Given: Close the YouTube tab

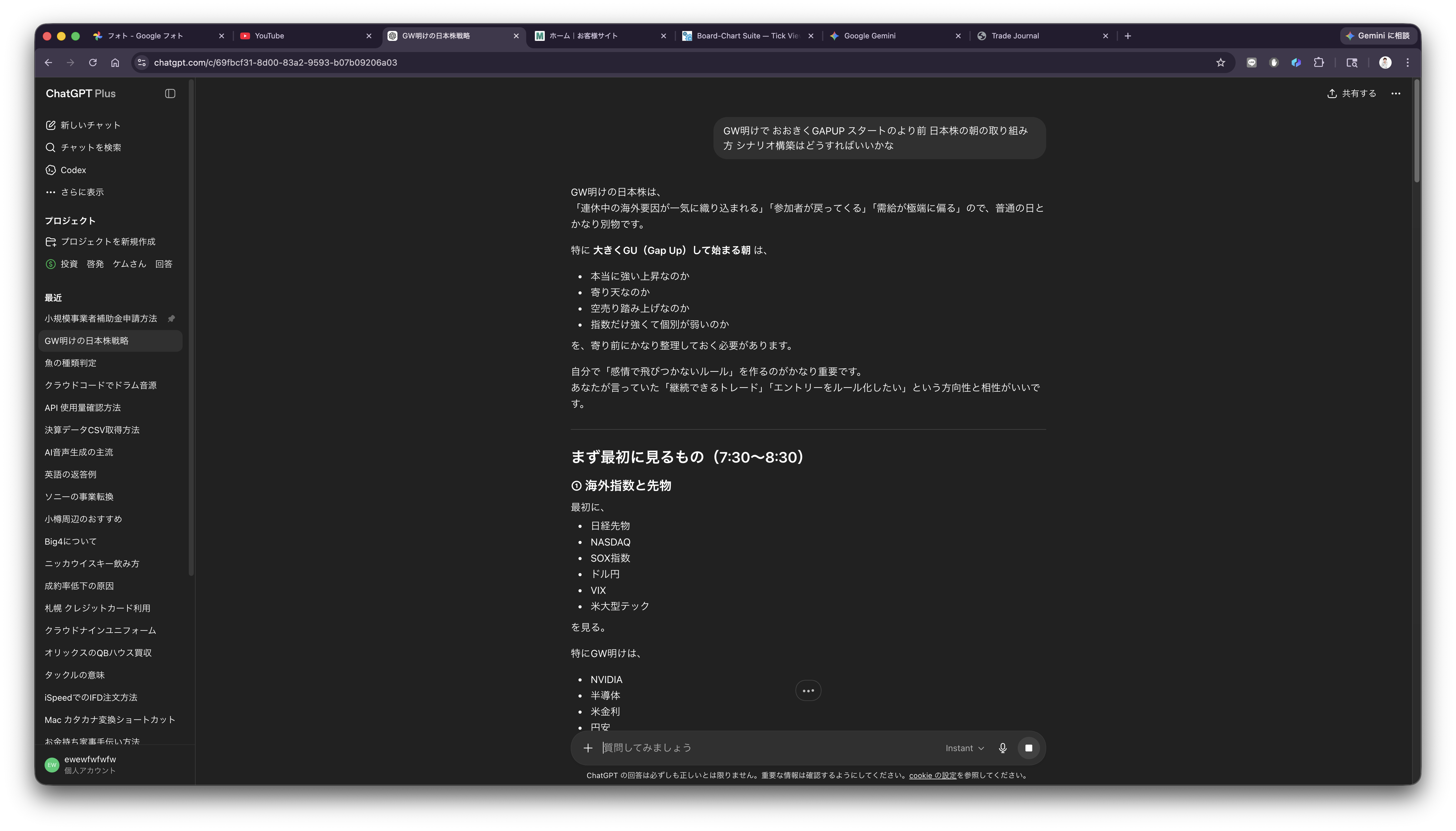Looking at the screenshot, I should pyautogui.click(x=369, y=36).
